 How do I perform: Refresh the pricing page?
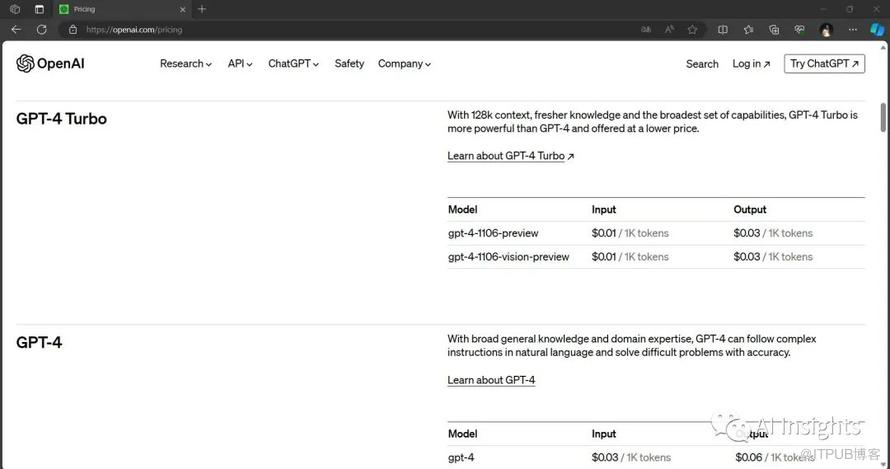pos(42,30)
